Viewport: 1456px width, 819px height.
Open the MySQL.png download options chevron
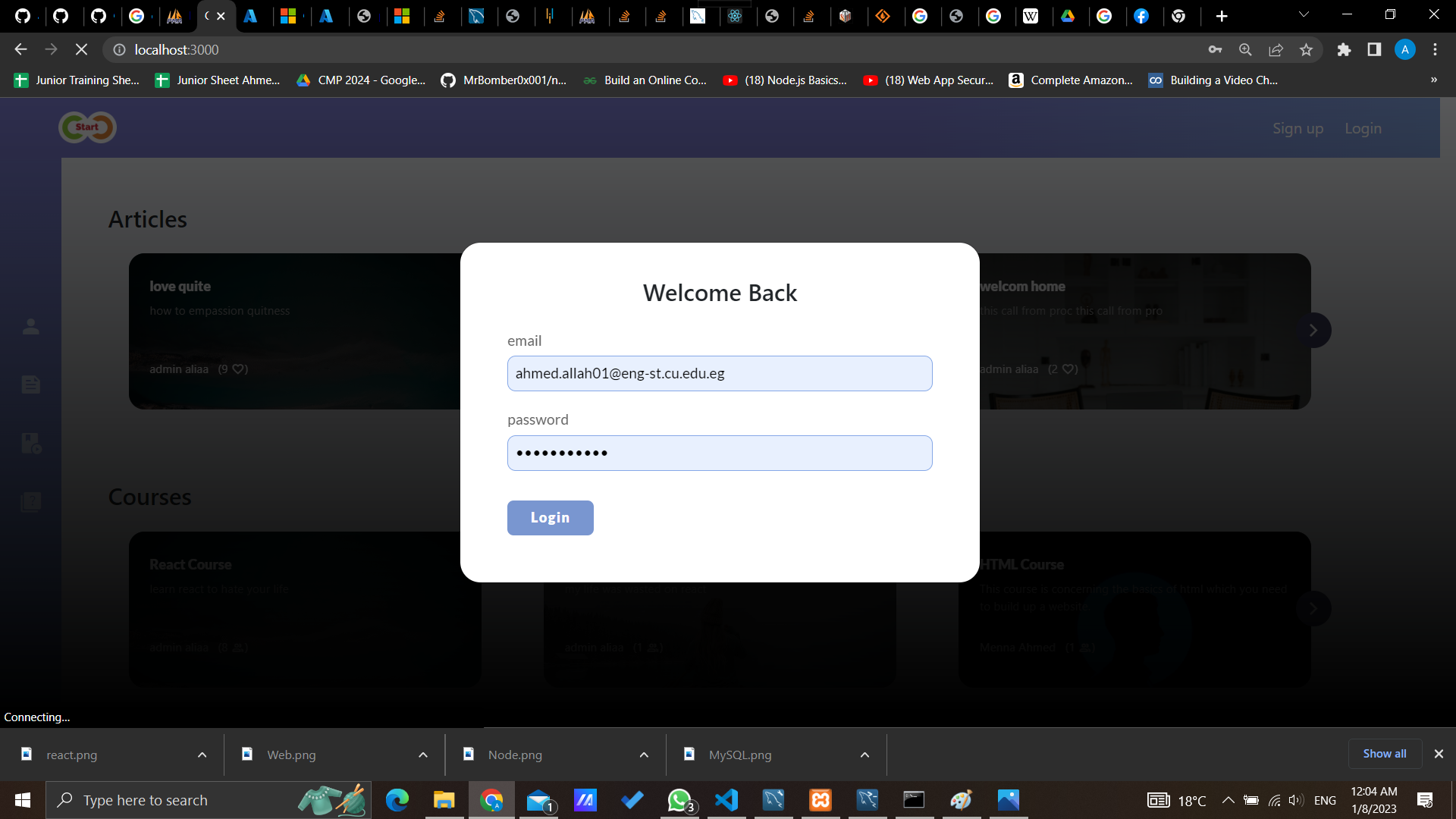pos(864,755)
